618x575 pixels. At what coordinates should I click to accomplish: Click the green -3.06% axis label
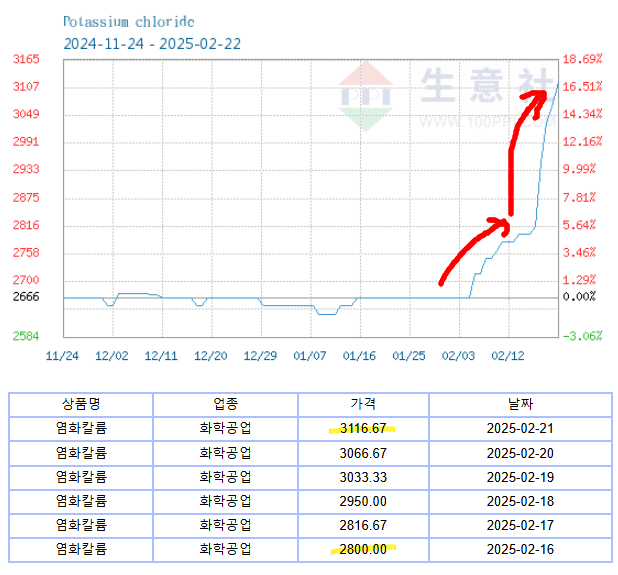click(582, 336)
